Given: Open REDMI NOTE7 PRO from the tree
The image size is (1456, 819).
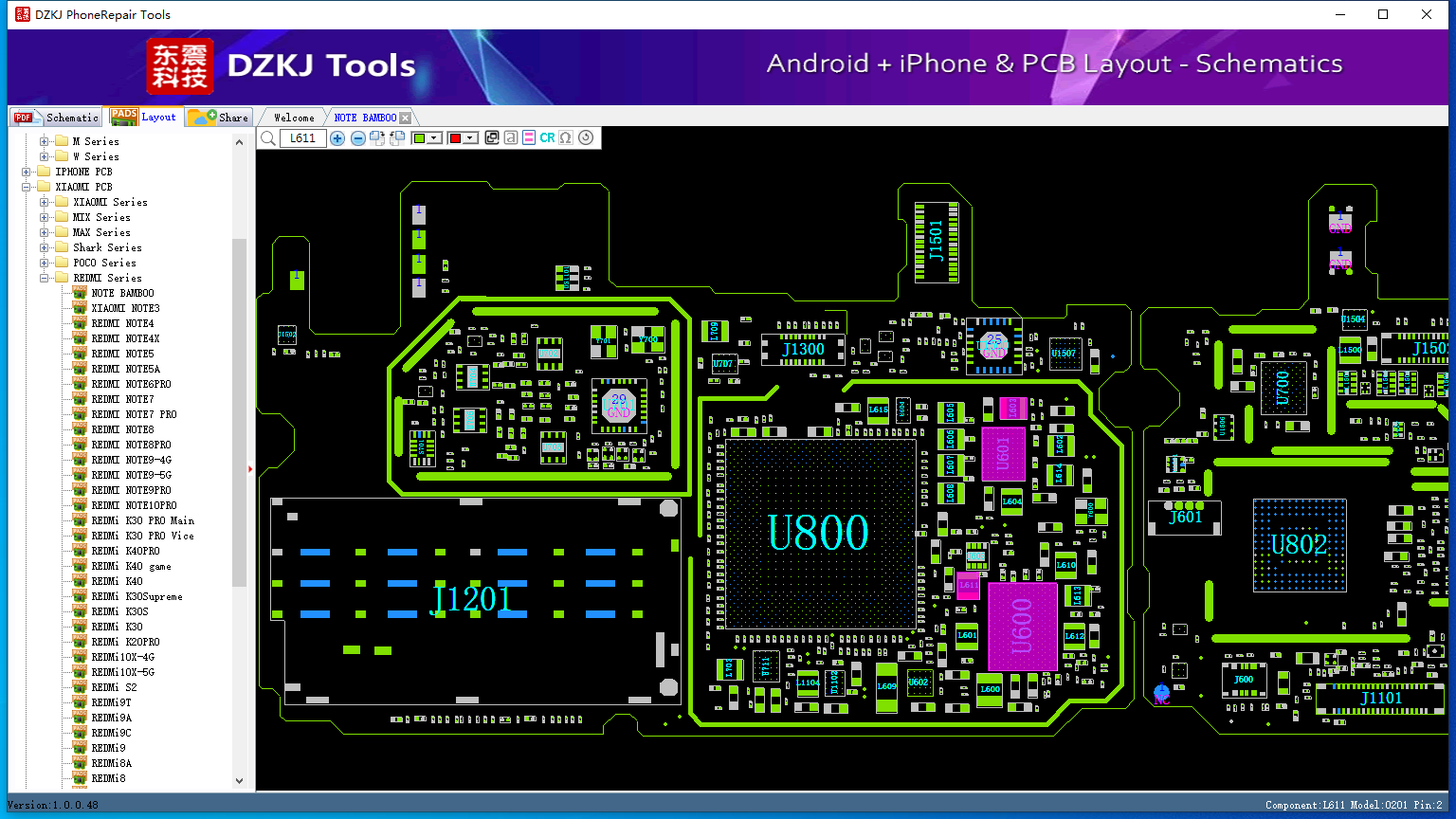Looking at the screenshot, I should (x=134, y=414).
